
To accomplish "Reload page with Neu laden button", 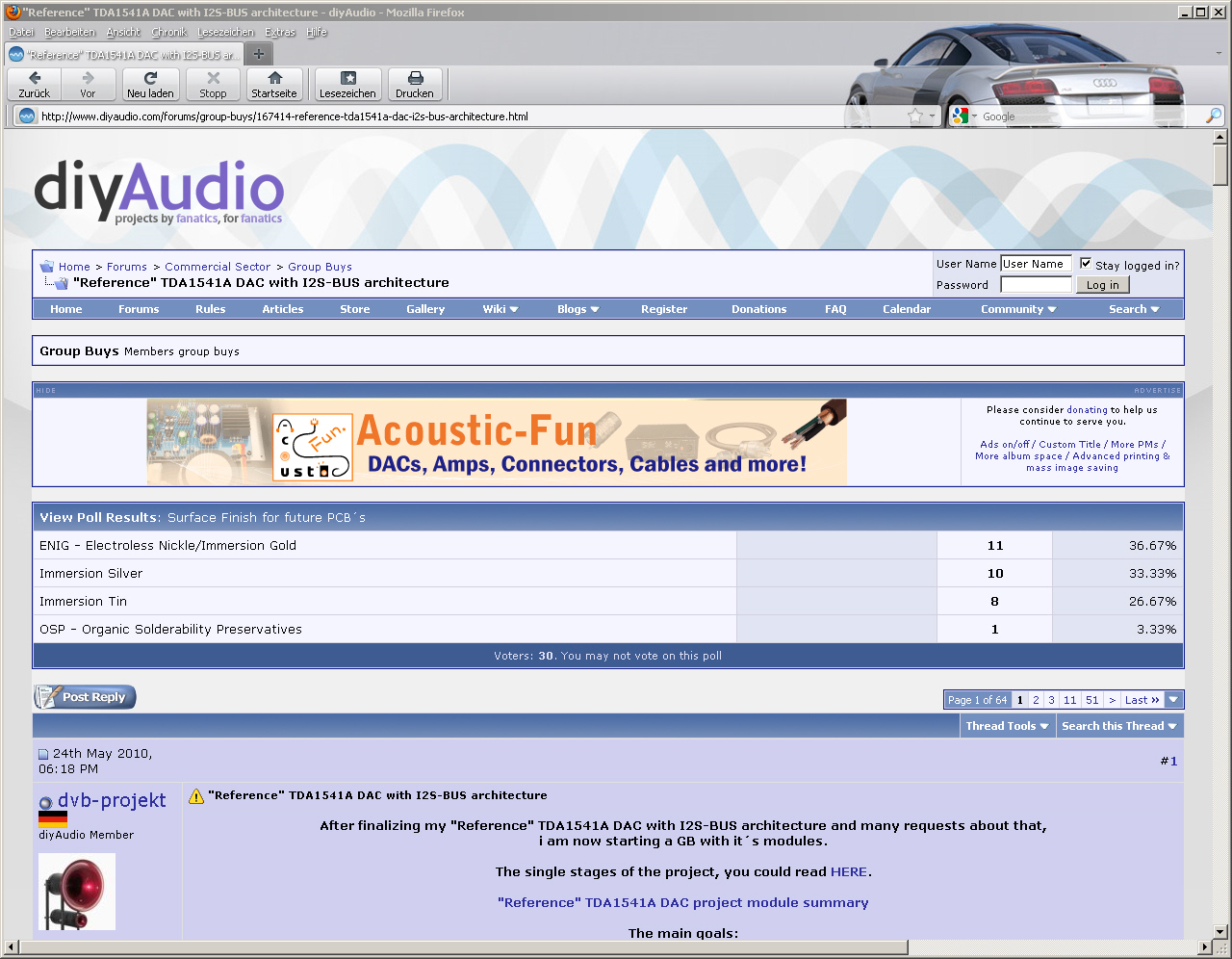I will click(x=150, y=85).
